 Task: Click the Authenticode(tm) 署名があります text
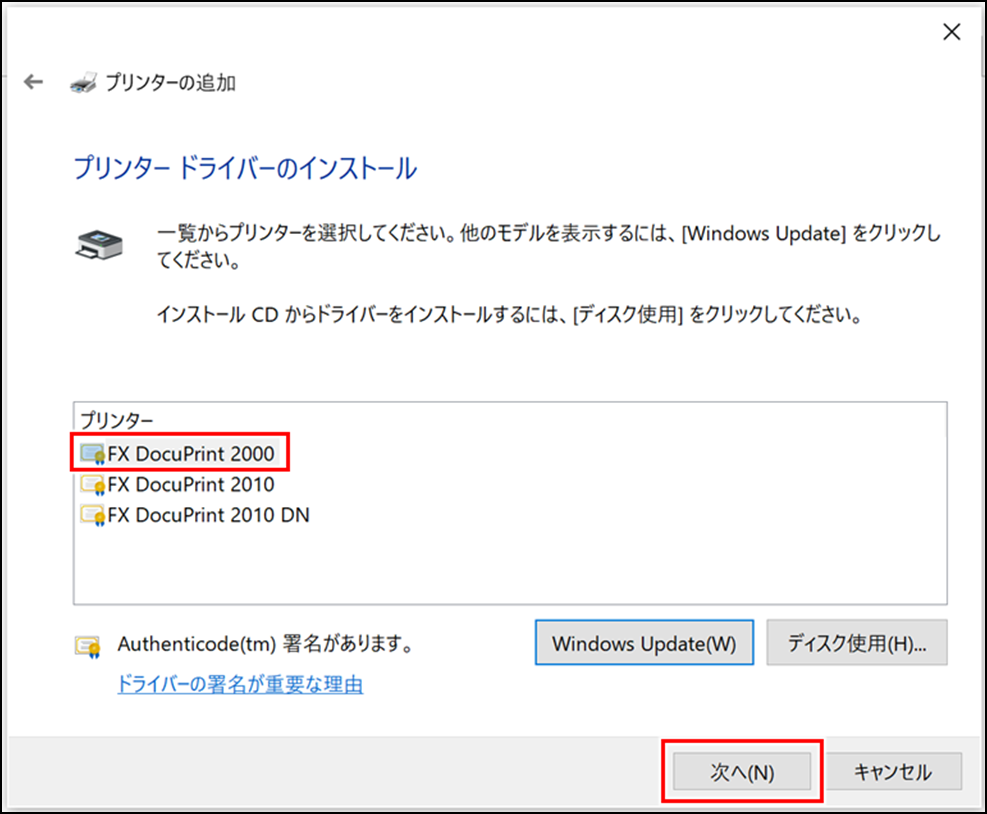pos(265,644)
